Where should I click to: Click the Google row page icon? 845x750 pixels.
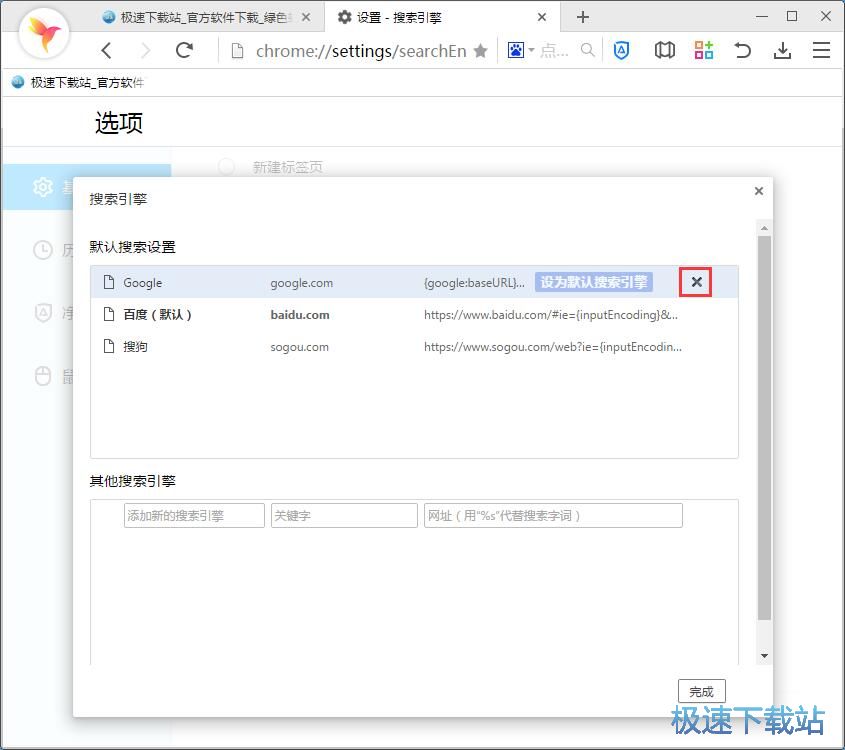point(109,282)
